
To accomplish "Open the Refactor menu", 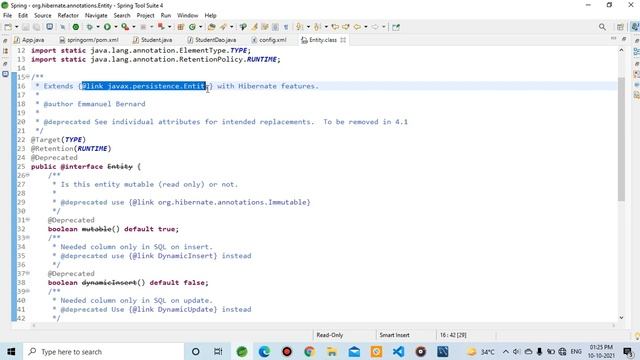I will pyautogui.click(x=68, y=16).
